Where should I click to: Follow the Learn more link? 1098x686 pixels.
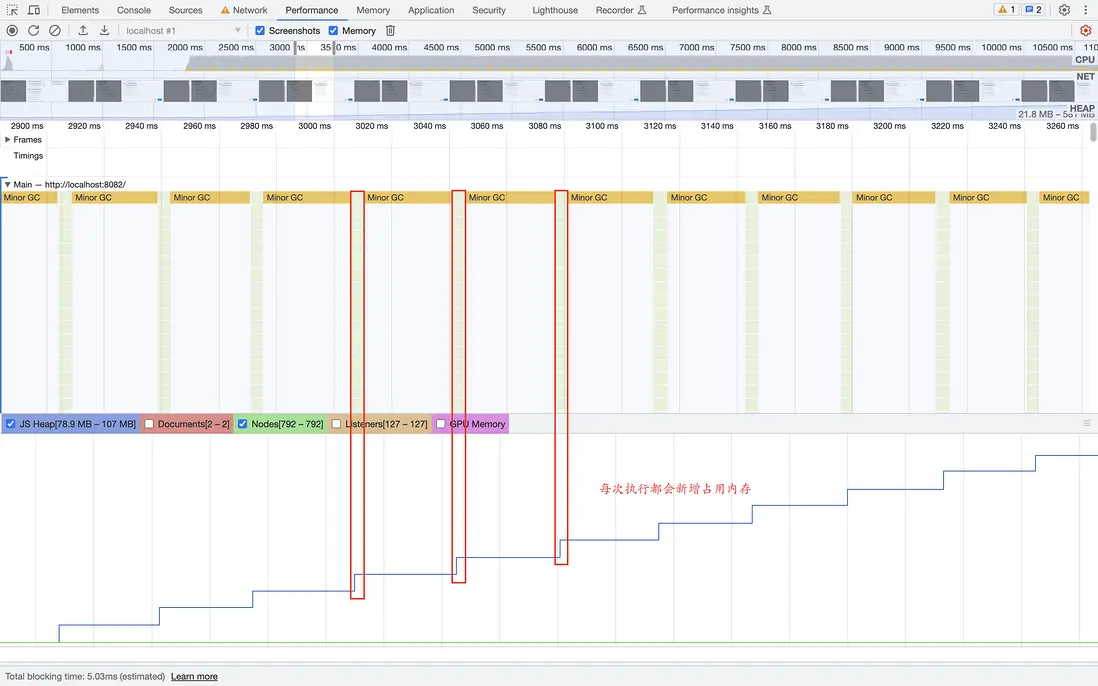(194, 676)
